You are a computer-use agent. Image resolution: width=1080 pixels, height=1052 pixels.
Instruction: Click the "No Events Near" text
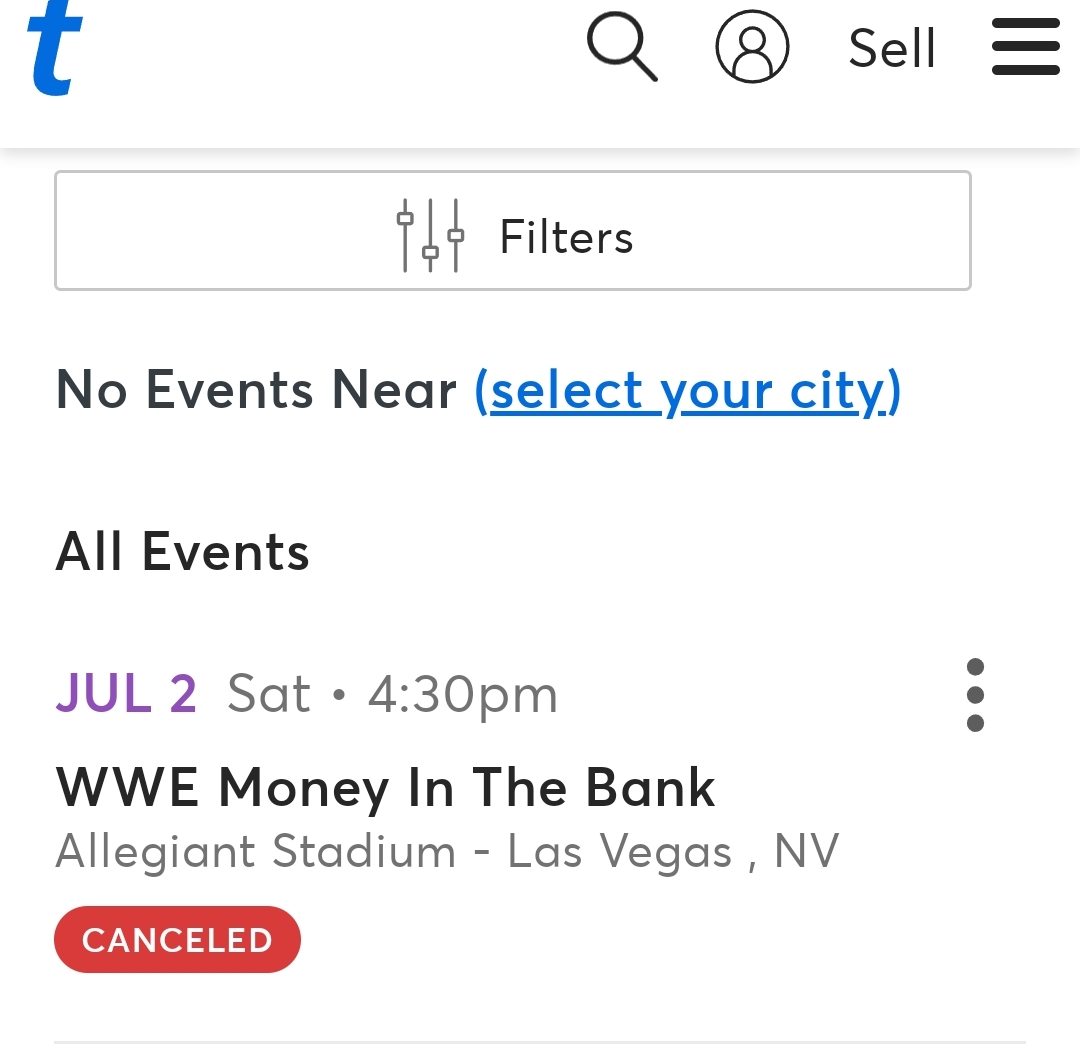point(256,389)
